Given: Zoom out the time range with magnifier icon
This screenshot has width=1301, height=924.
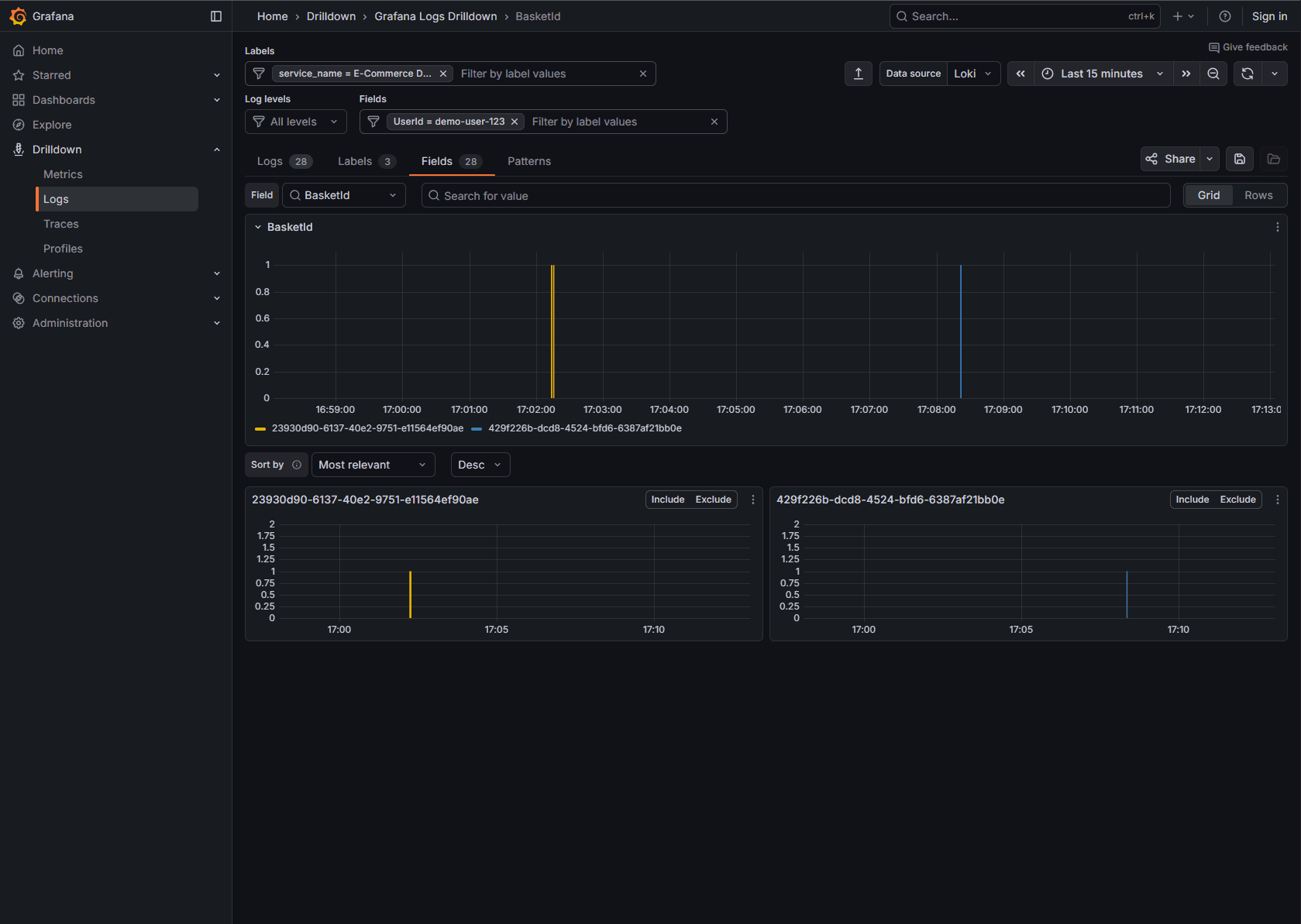Looking at the screenshot, I should click(x=1213, y=73).
